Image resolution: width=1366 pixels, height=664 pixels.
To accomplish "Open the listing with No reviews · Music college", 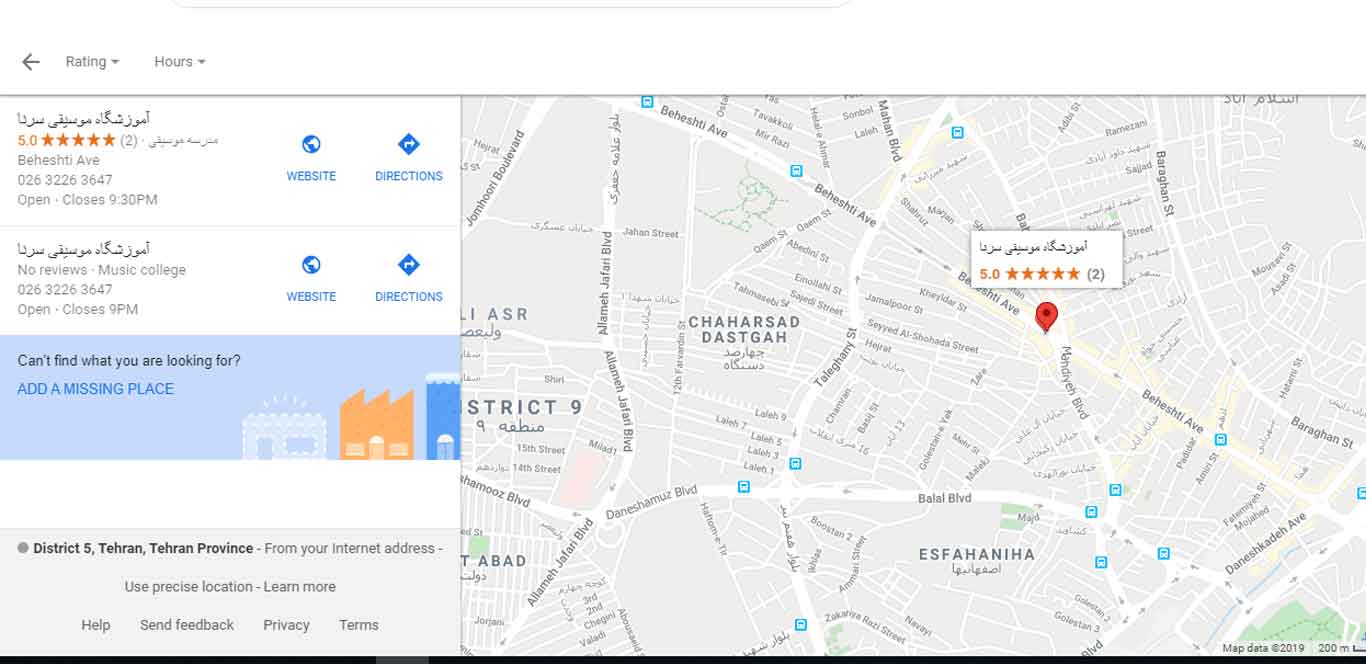I will click(230, 280).
